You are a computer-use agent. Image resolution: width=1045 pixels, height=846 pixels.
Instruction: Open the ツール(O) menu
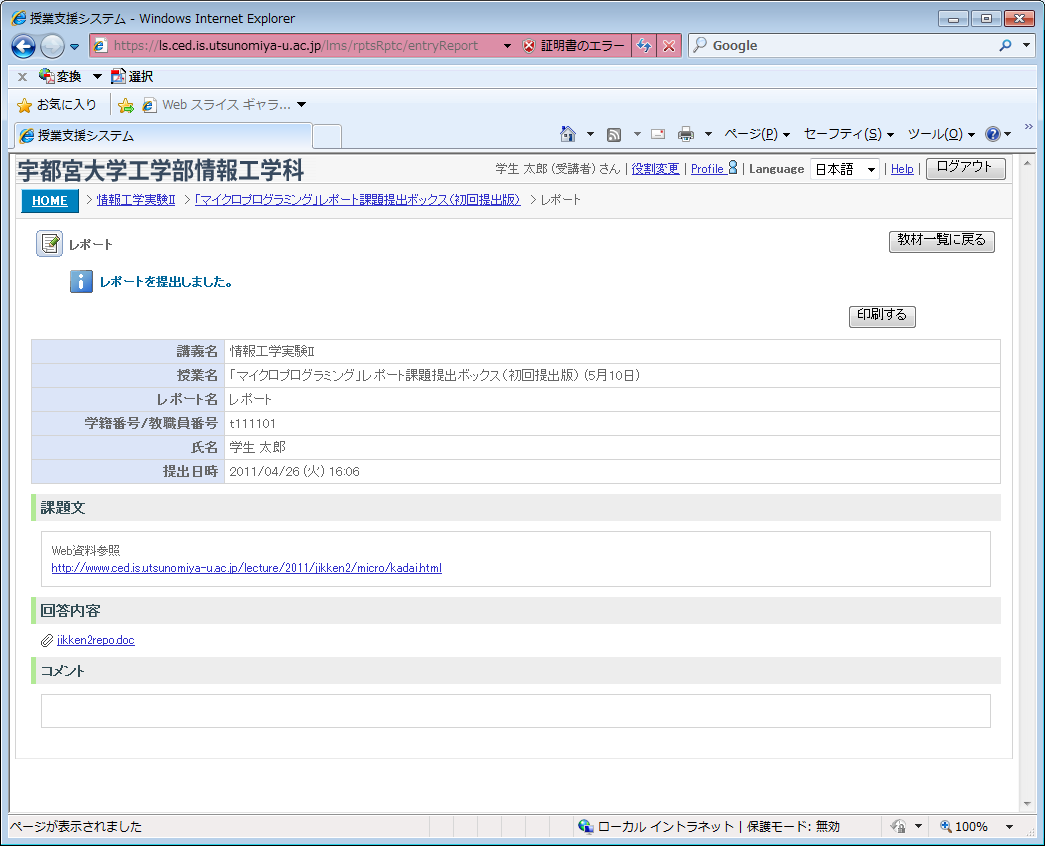point(940,134)
